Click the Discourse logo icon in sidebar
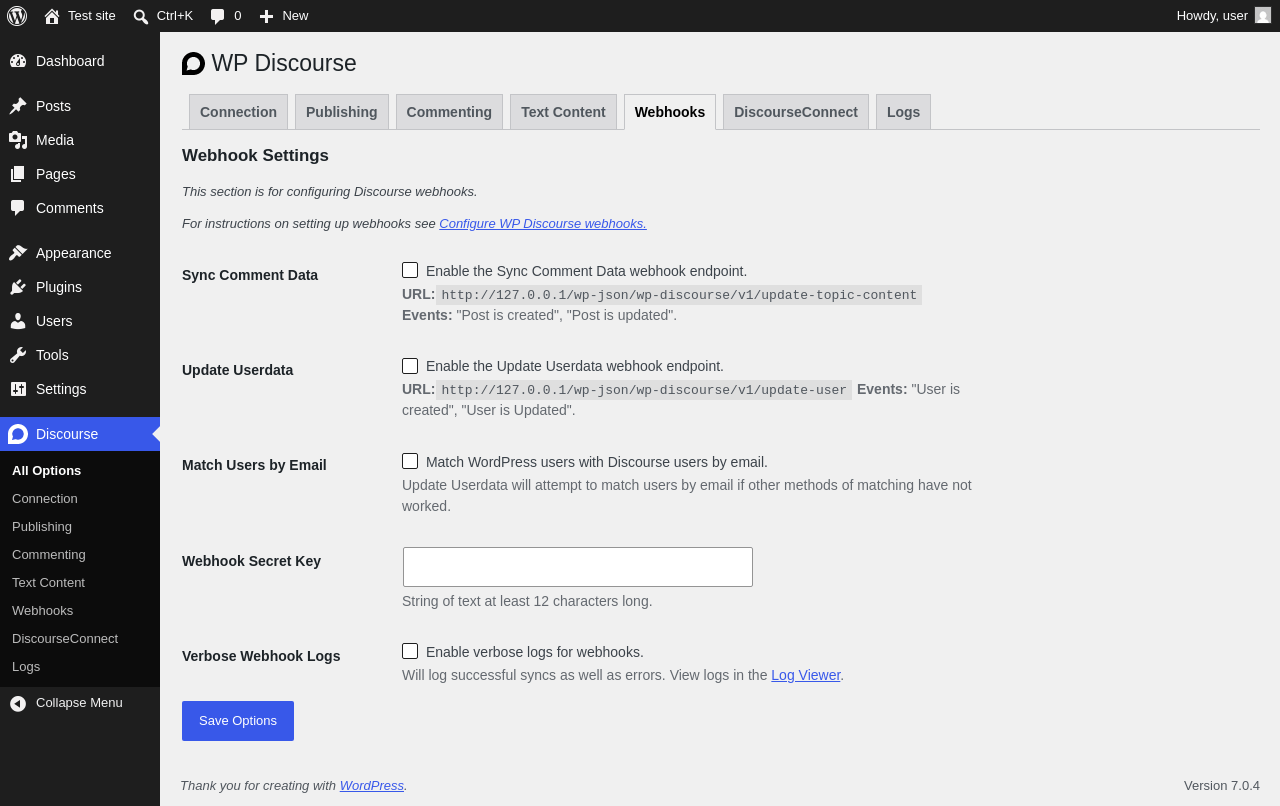 click(x=18, y=434)
